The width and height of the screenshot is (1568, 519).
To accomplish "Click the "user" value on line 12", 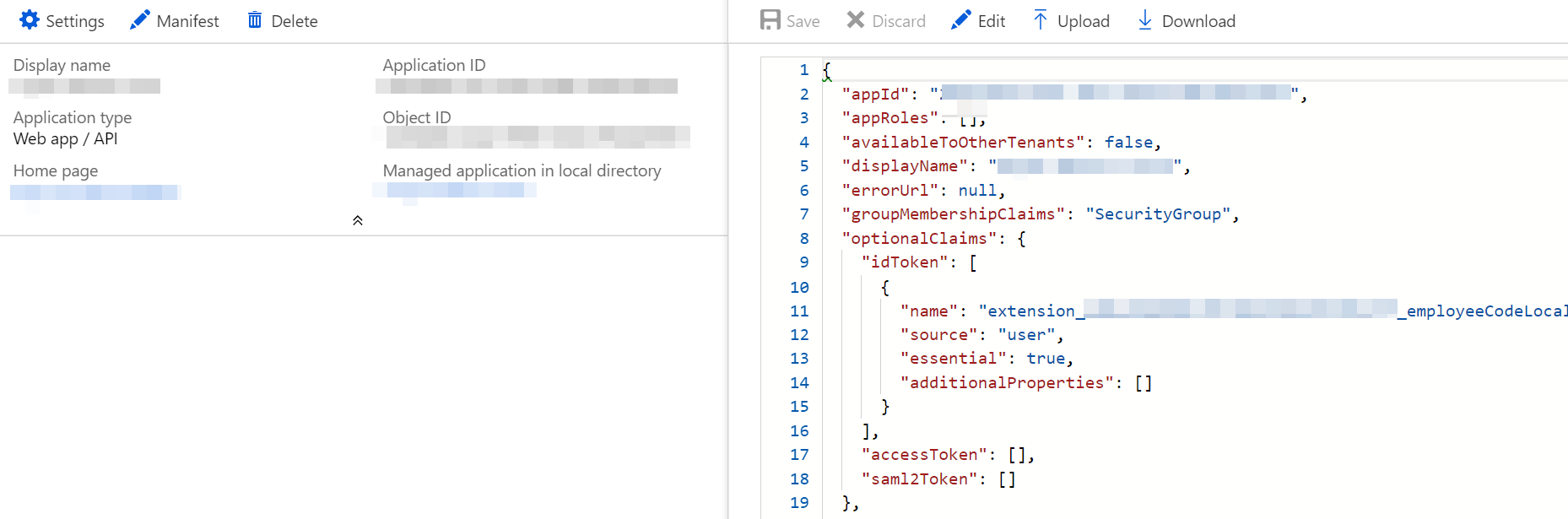I will [x=1027, y=335].
